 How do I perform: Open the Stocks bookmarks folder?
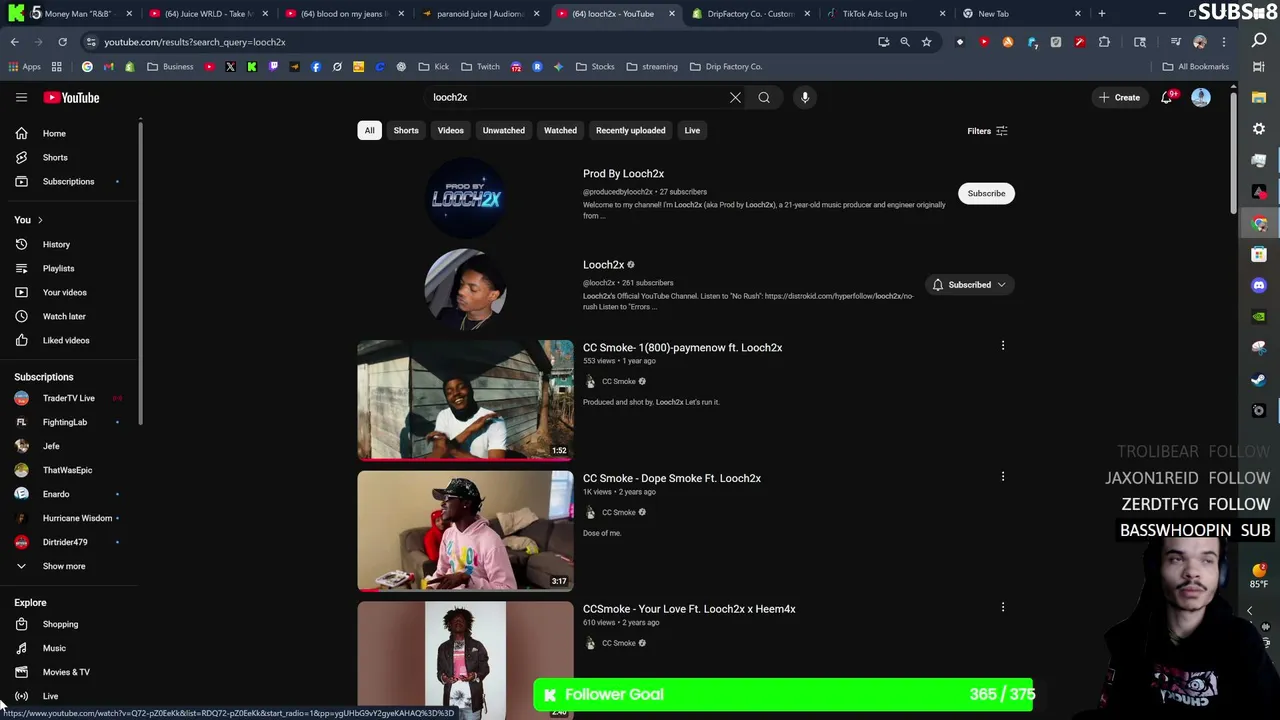595,67
